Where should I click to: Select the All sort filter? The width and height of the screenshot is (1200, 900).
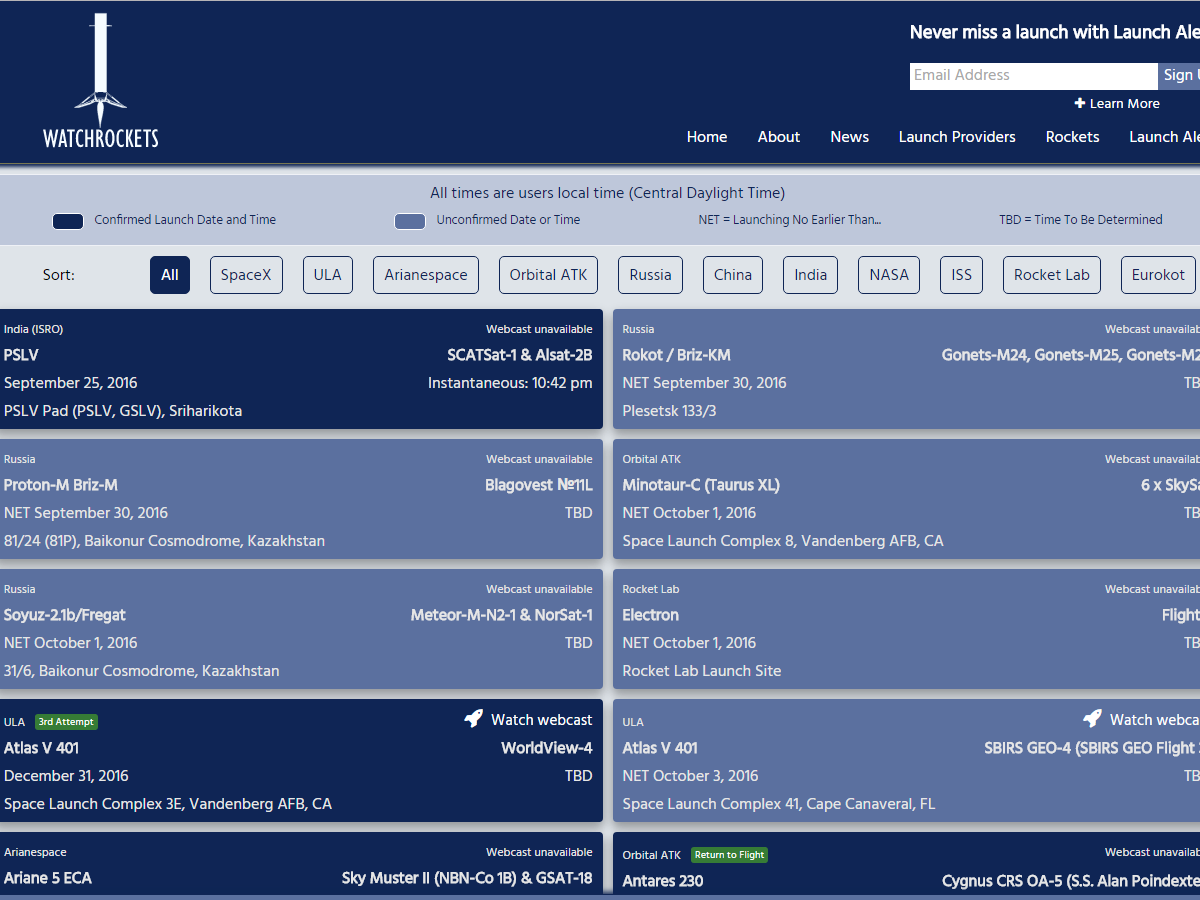coord(170,275)
